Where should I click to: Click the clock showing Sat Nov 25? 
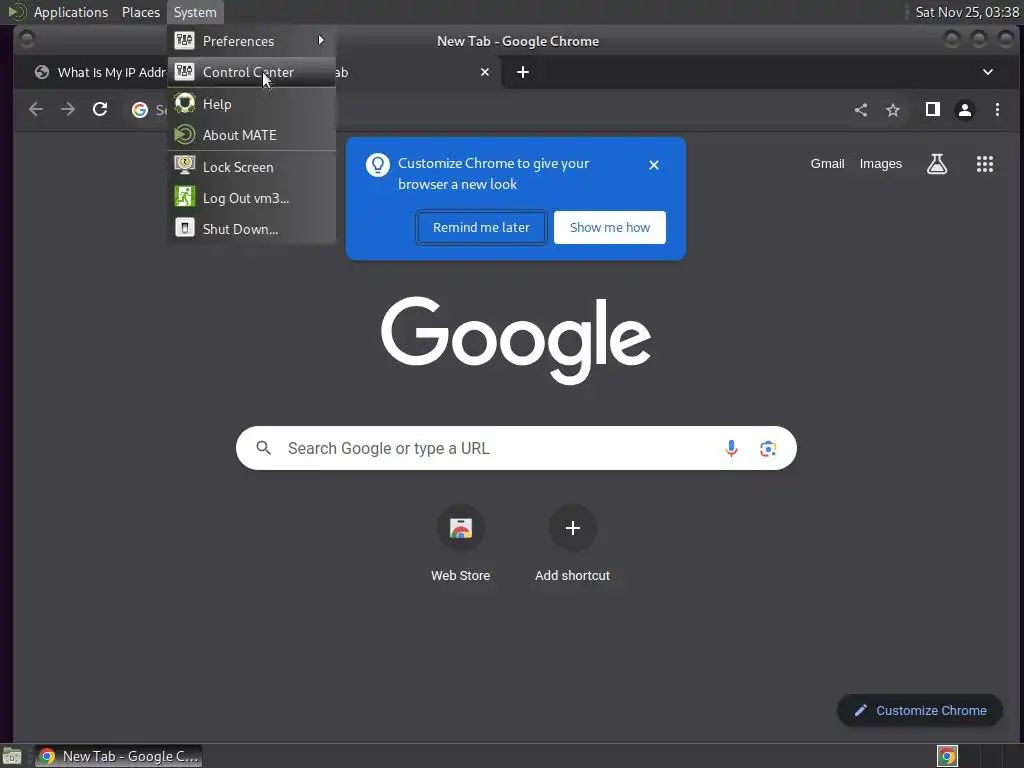click(967, 12)
